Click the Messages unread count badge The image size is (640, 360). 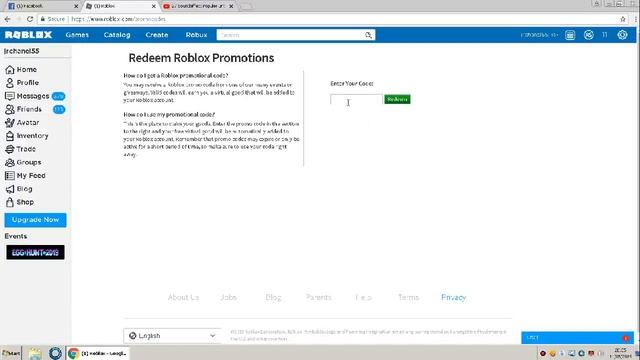58,96
